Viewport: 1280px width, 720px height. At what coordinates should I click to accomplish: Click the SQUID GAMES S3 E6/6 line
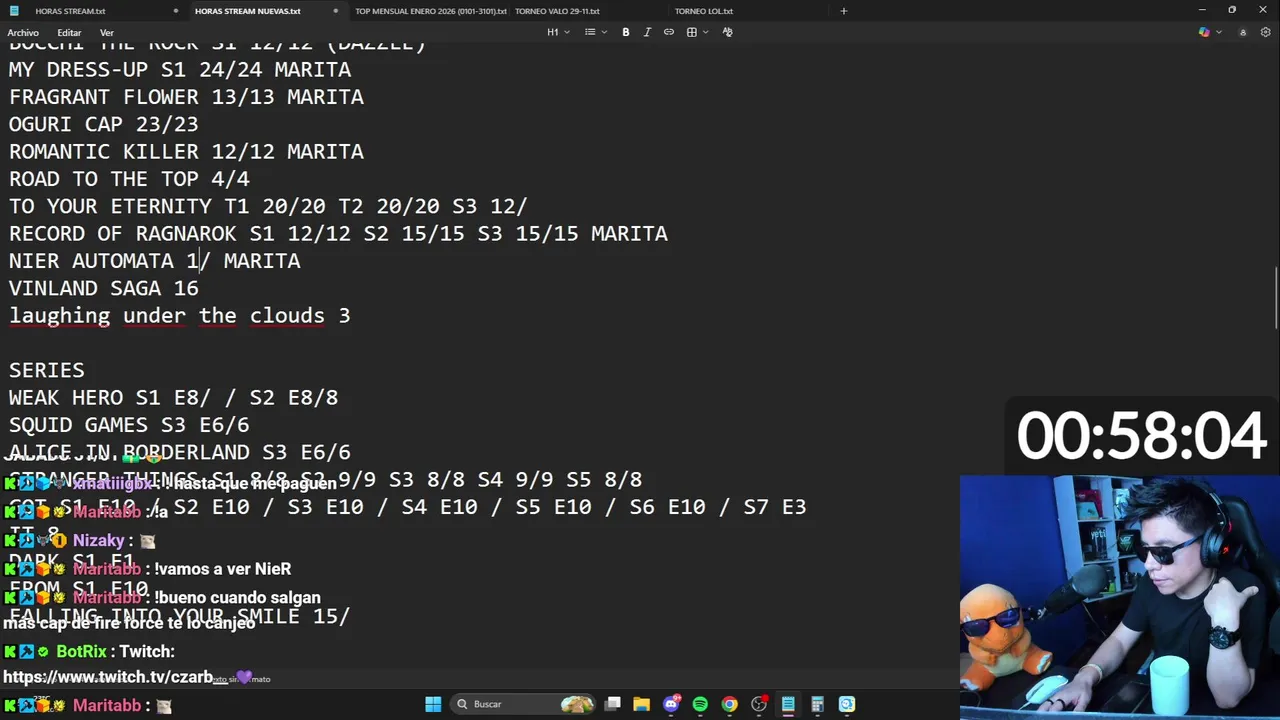pos(129,425)
